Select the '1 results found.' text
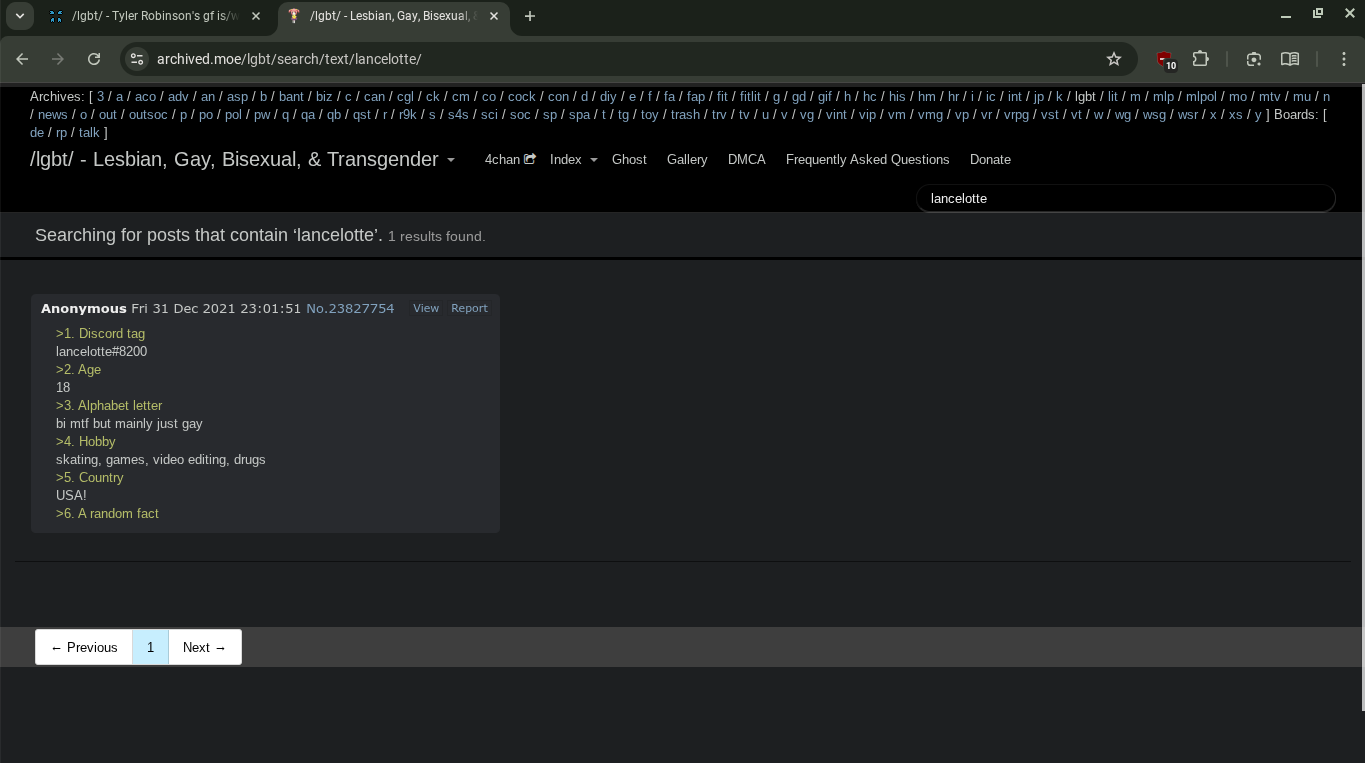Screen dimensions: 1365x763 click(x=437, y=236)
